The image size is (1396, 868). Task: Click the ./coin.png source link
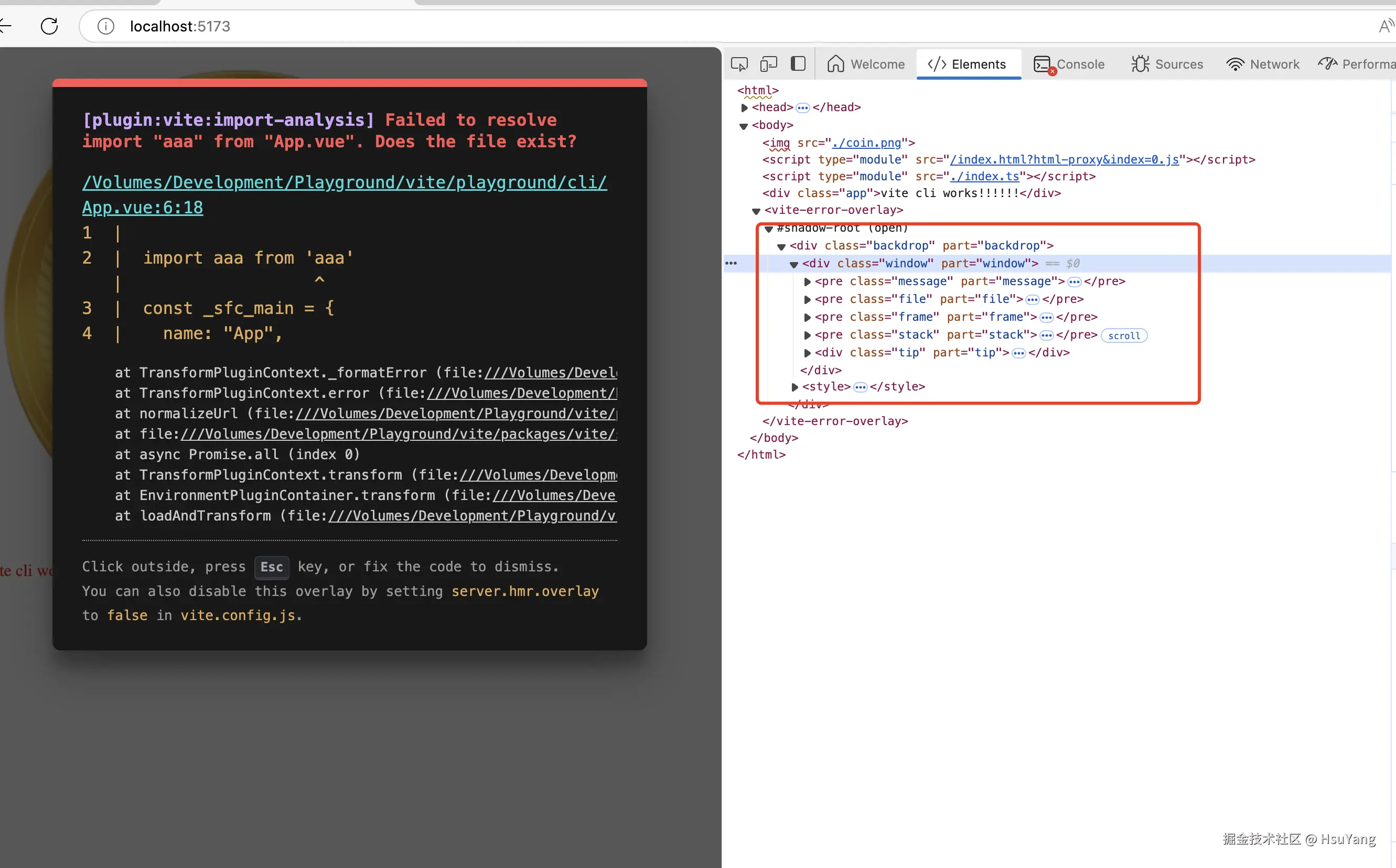pyautogui.click(x=866, y=143)
